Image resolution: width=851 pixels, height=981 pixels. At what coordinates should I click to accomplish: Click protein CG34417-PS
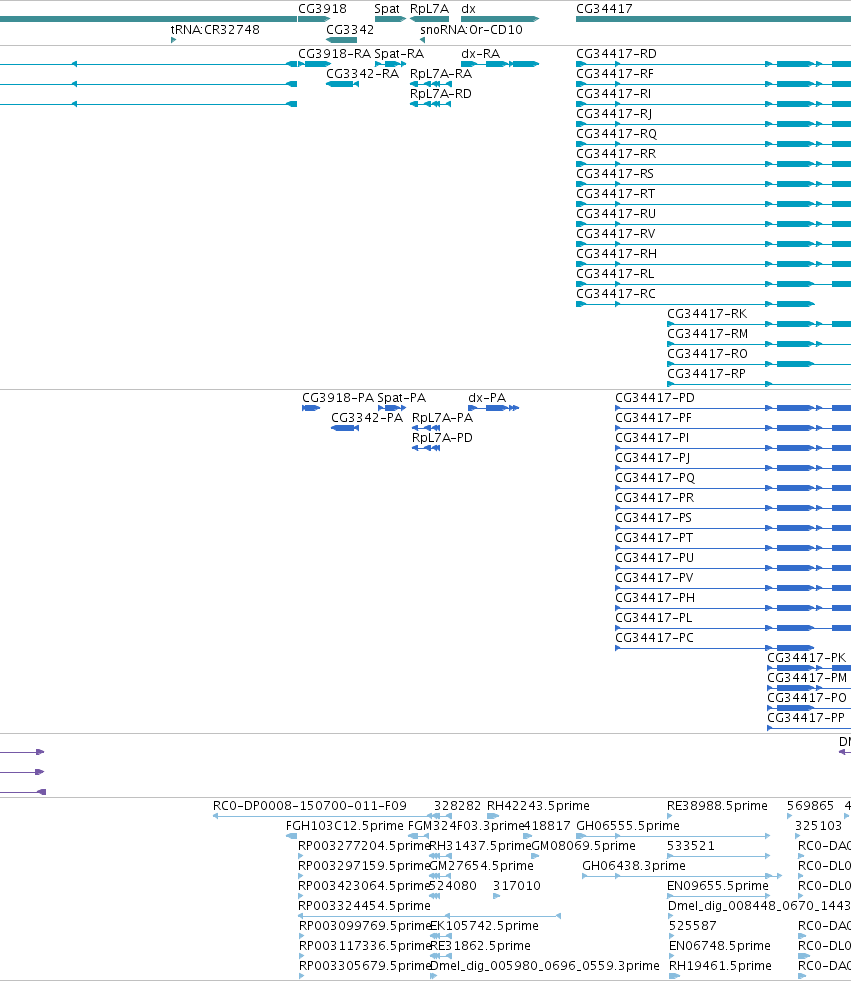coord(653,518)
